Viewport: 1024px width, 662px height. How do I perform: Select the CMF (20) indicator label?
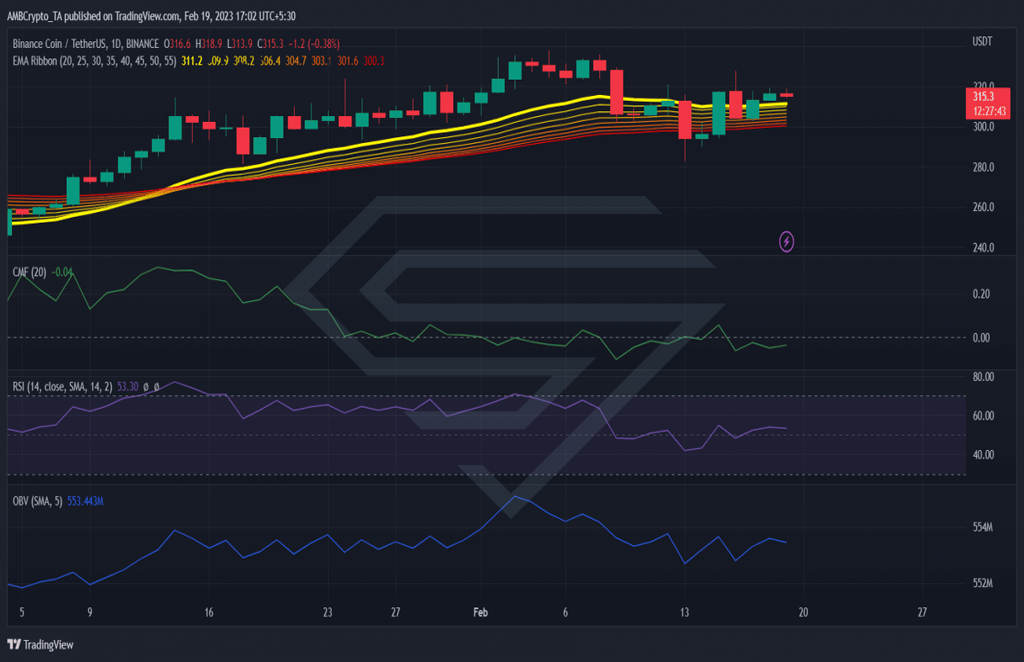point(29,272)
